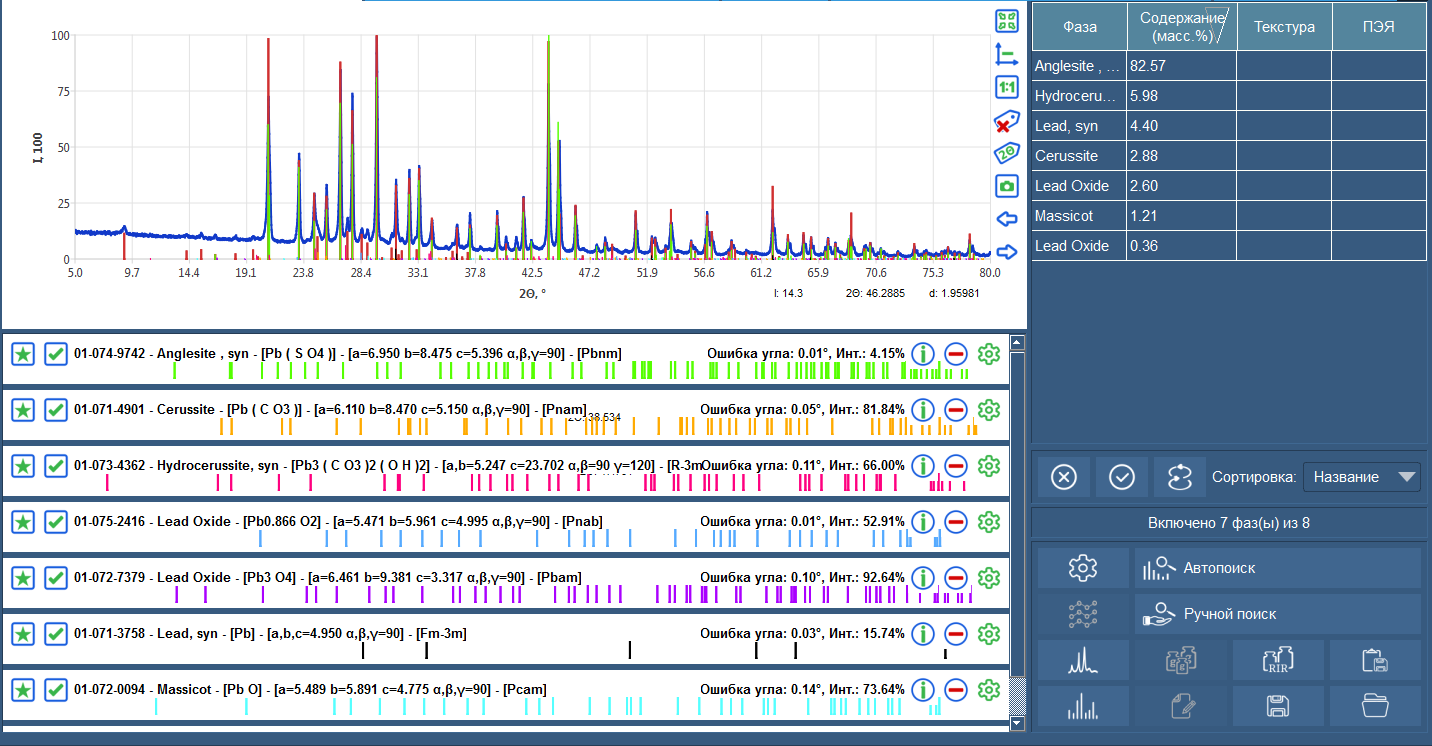The image size is (1432, 746).
Task: Toggle the Massicot phase checkbox
Action: pos(56,690)
